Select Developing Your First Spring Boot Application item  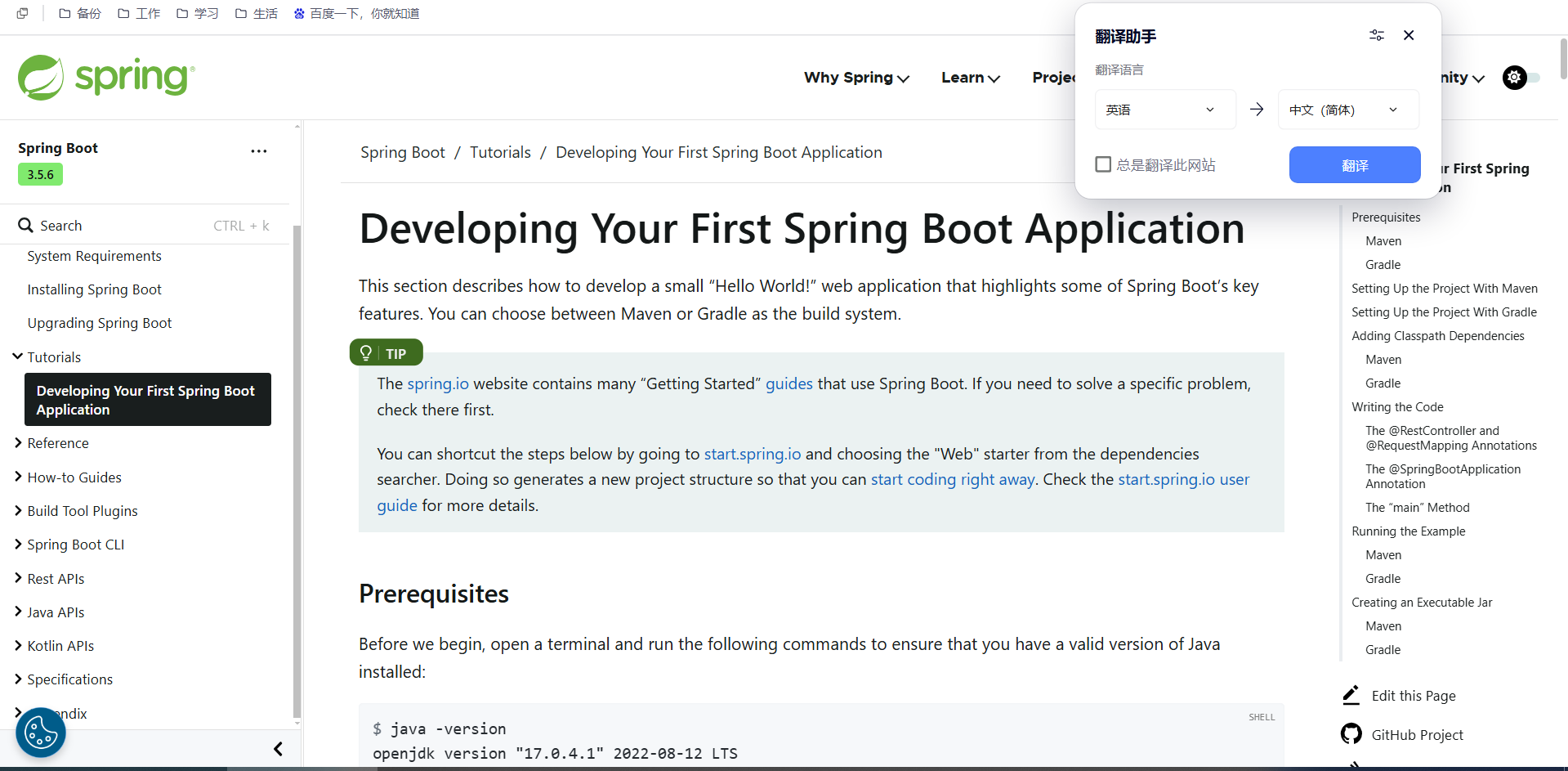[x=148, y=400]
